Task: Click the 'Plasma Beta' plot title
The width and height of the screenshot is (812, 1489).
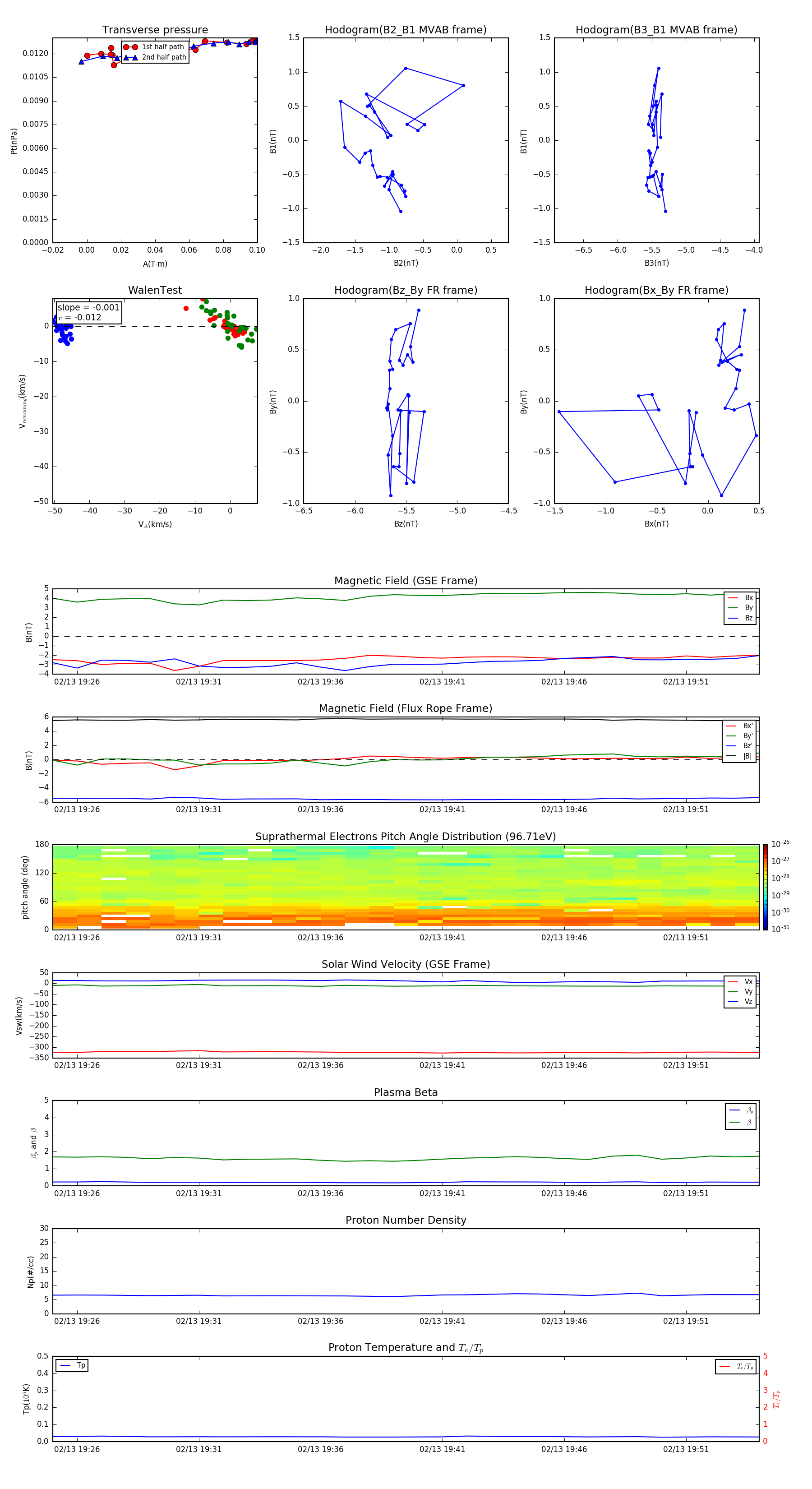Action: pos(406,1092)
